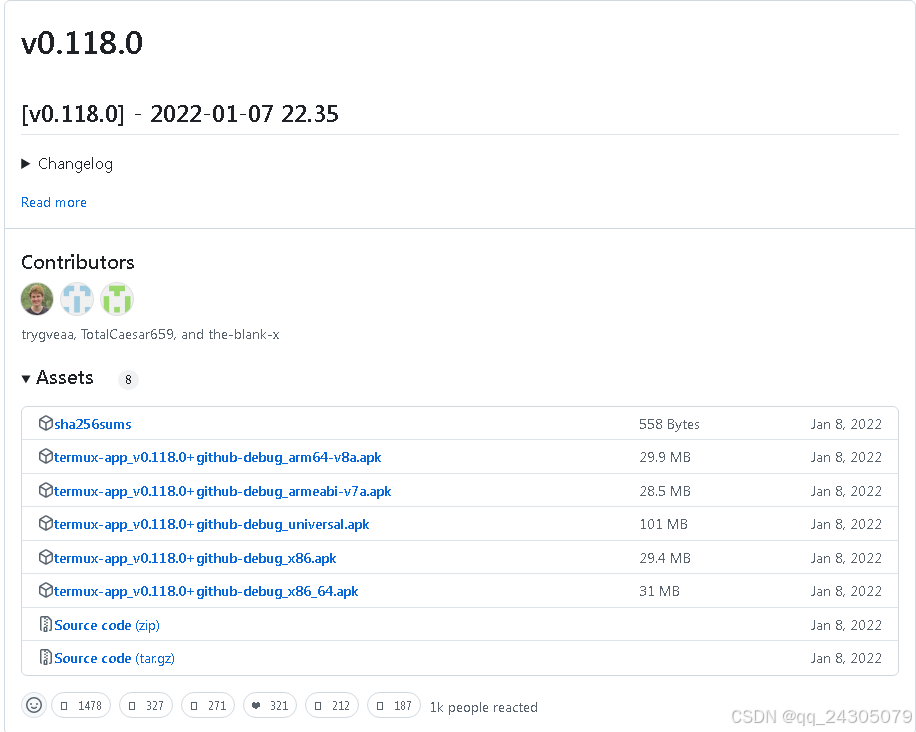
Task: Open the green identicon contributor avatar
Action: (x=117, y=299)
